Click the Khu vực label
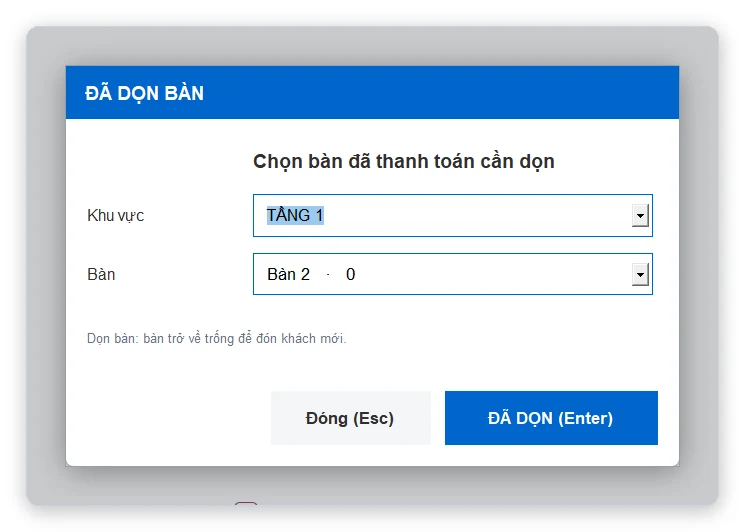 (x=115, y=216)
